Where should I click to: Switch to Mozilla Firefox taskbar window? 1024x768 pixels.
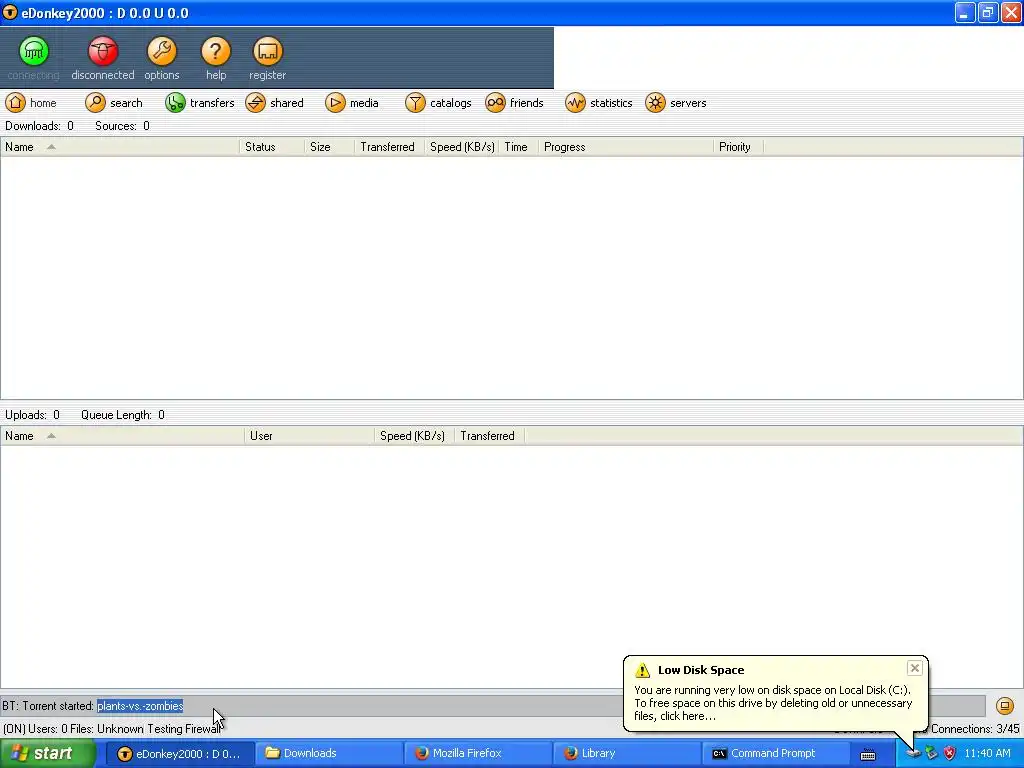[x=477, y=754]
